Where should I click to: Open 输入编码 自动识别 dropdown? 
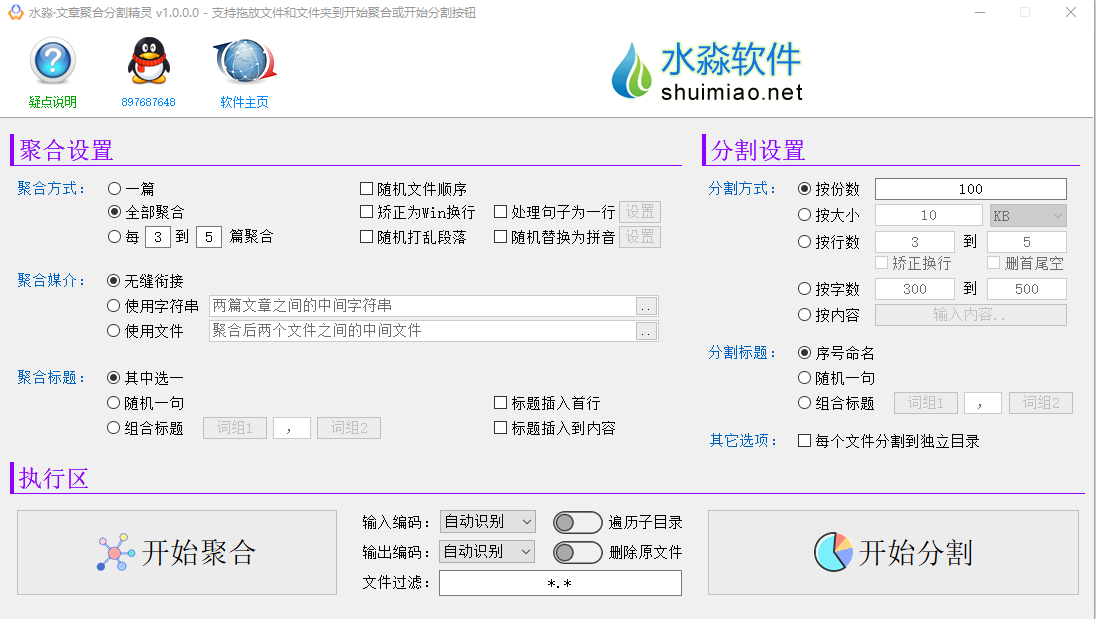pos(487,522)
